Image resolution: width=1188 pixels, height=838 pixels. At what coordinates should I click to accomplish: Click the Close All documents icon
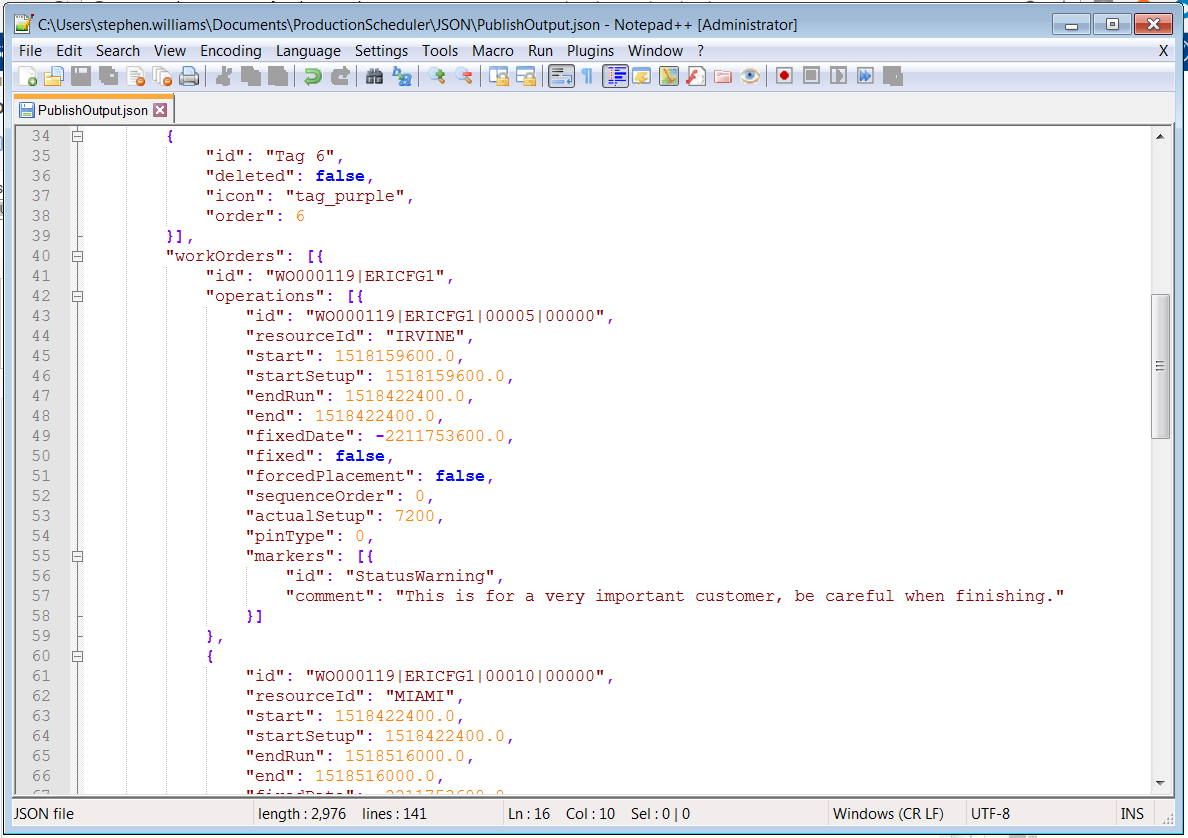pyautogui.click(x=162, y=77)
